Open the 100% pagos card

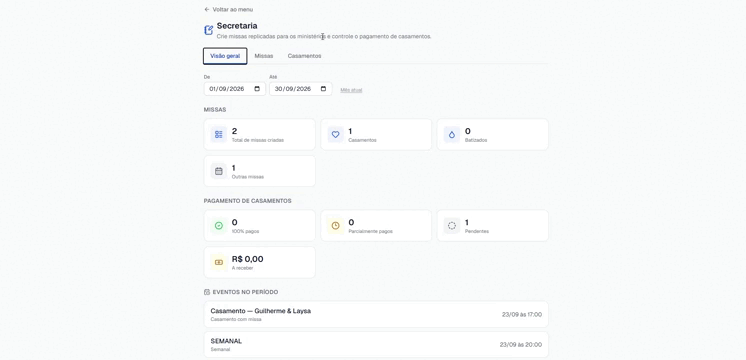tap(259, 226)
